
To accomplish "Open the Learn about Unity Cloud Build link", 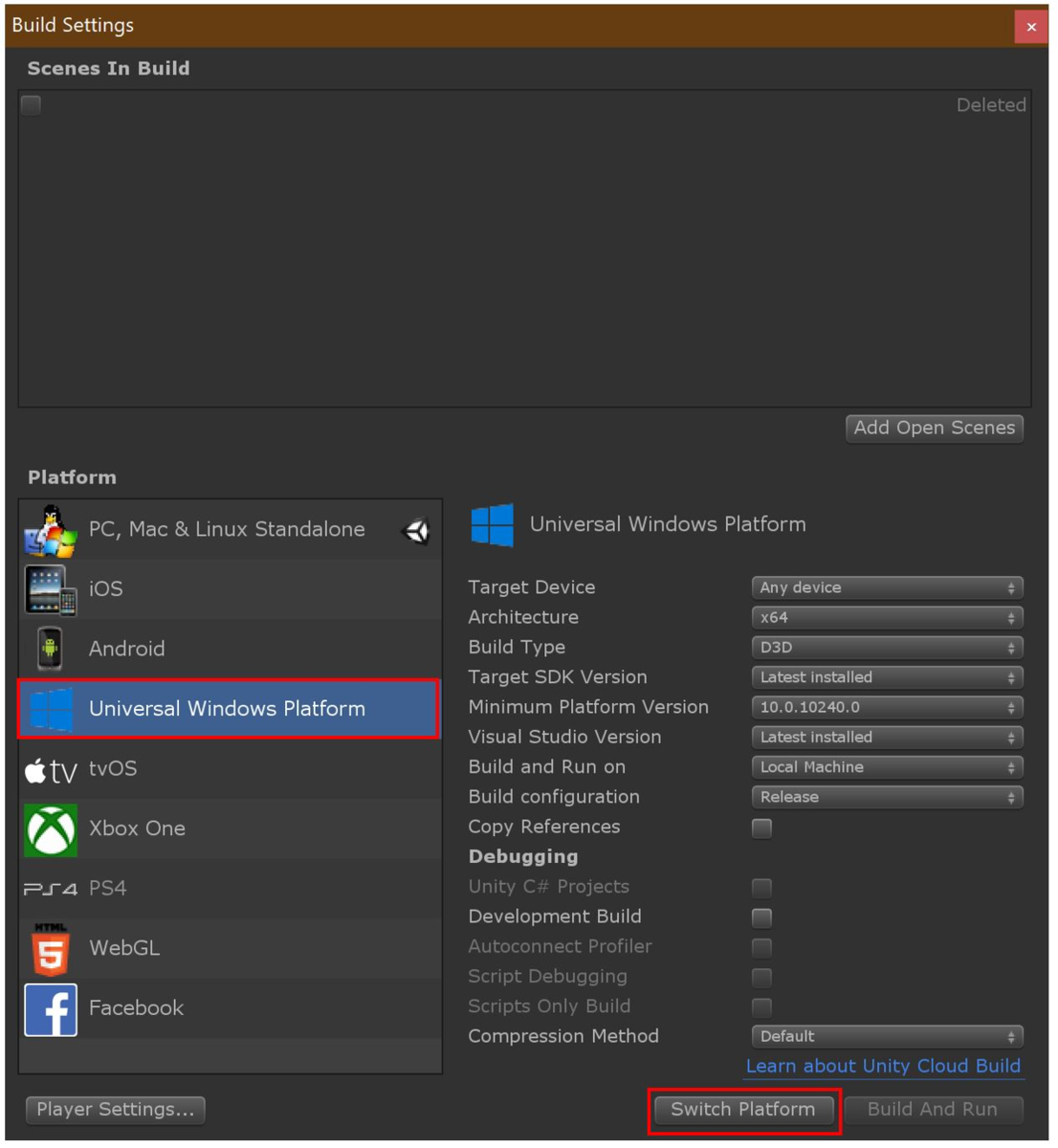I will point(883,1067).
